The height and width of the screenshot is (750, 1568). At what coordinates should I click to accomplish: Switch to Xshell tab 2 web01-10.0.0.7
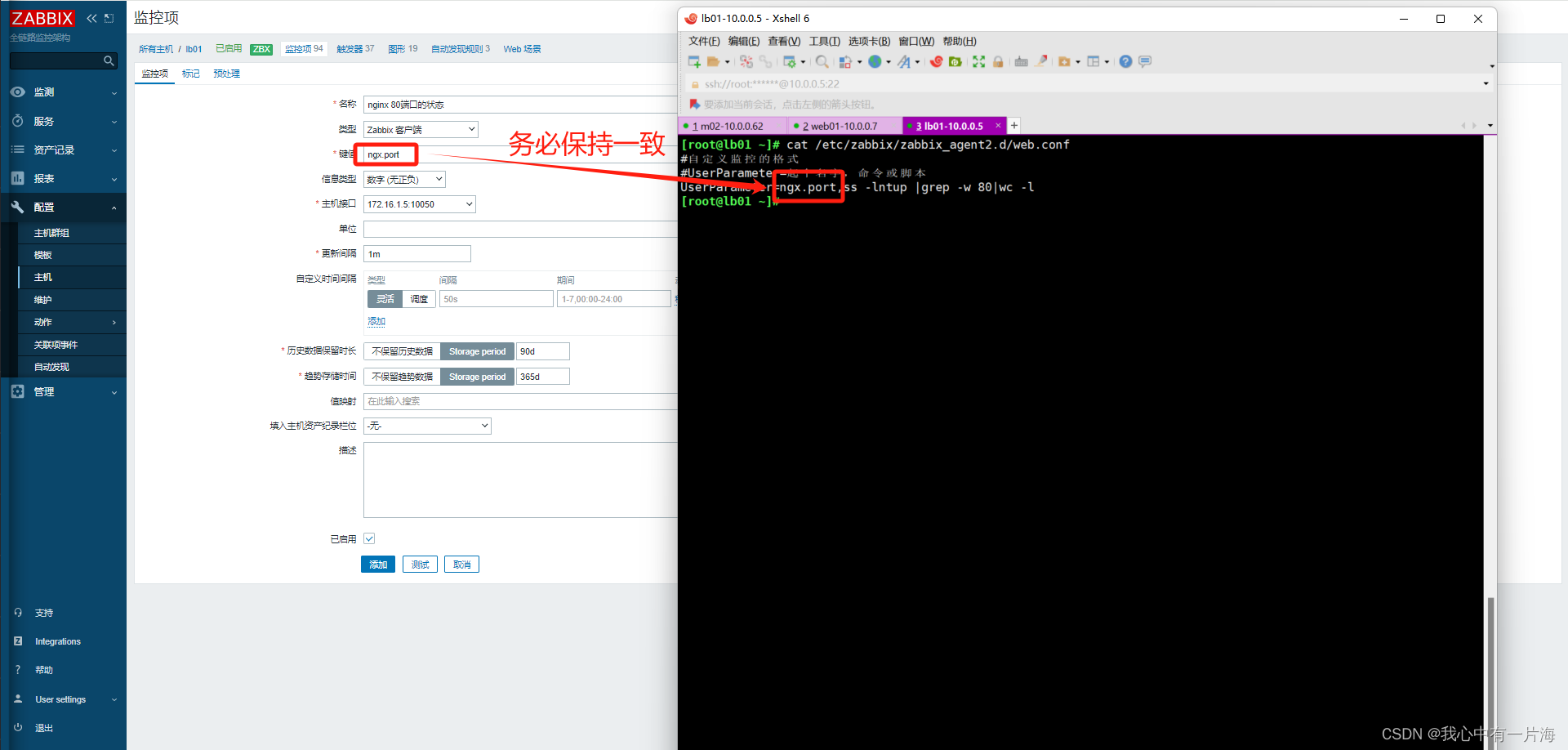click(x=844, y=126)
